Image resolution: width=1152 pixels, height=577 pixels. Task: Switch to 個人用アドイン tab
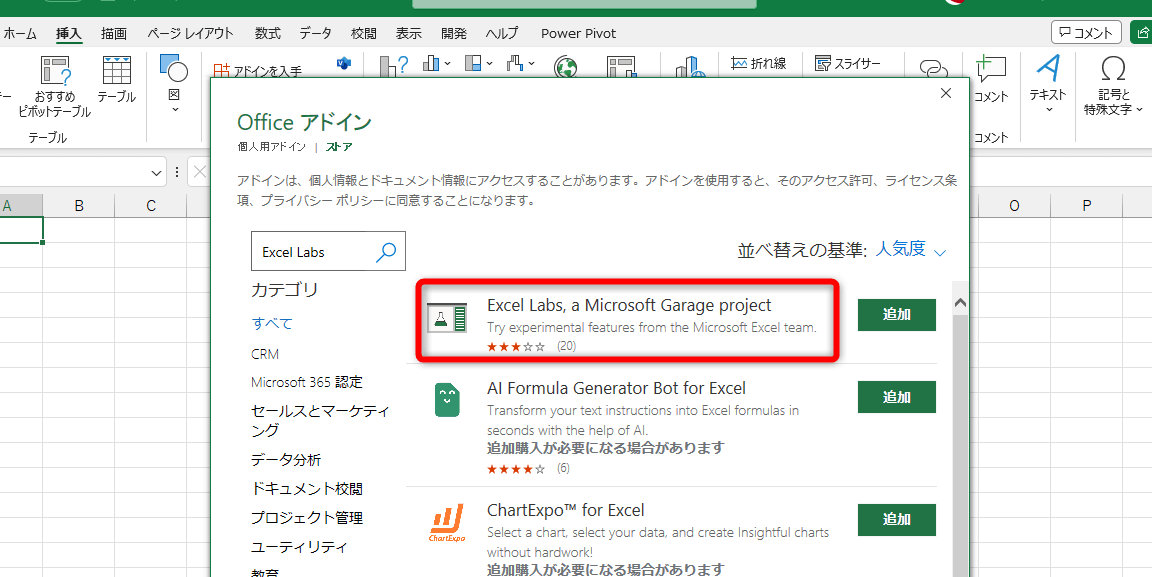click(271, 147)
